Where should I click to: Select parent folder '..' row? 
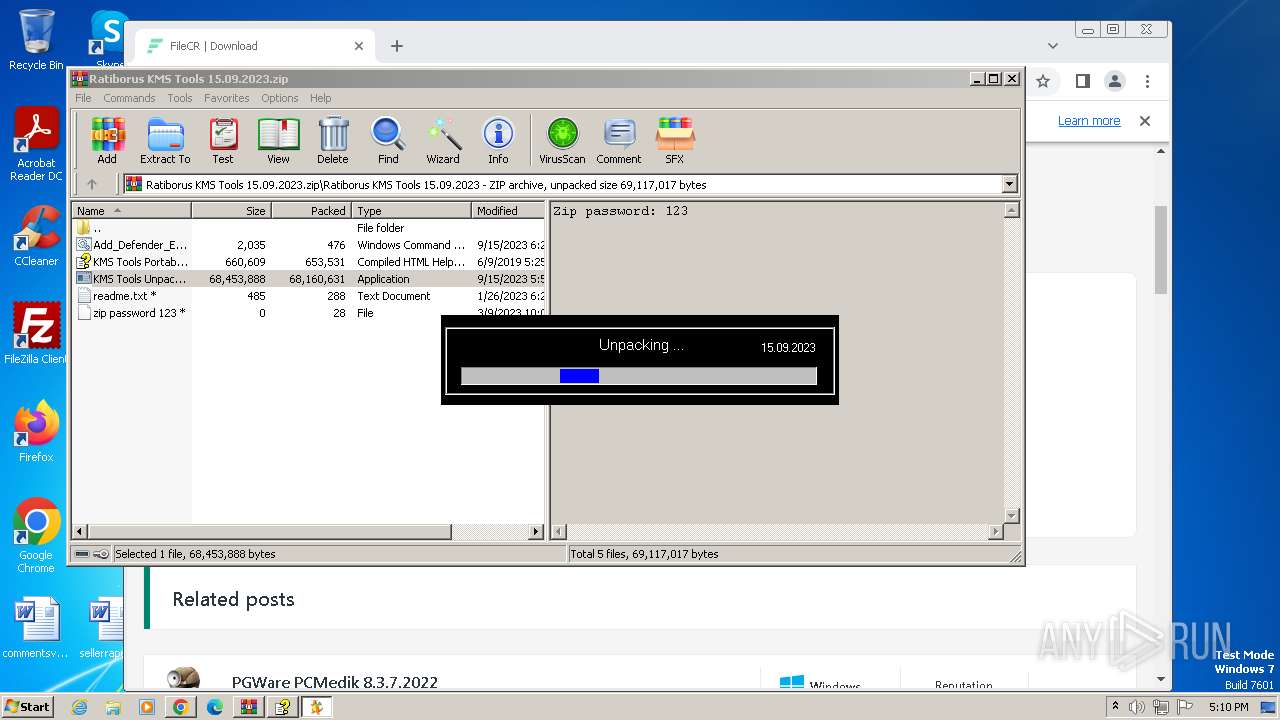(x=308, y=228)
